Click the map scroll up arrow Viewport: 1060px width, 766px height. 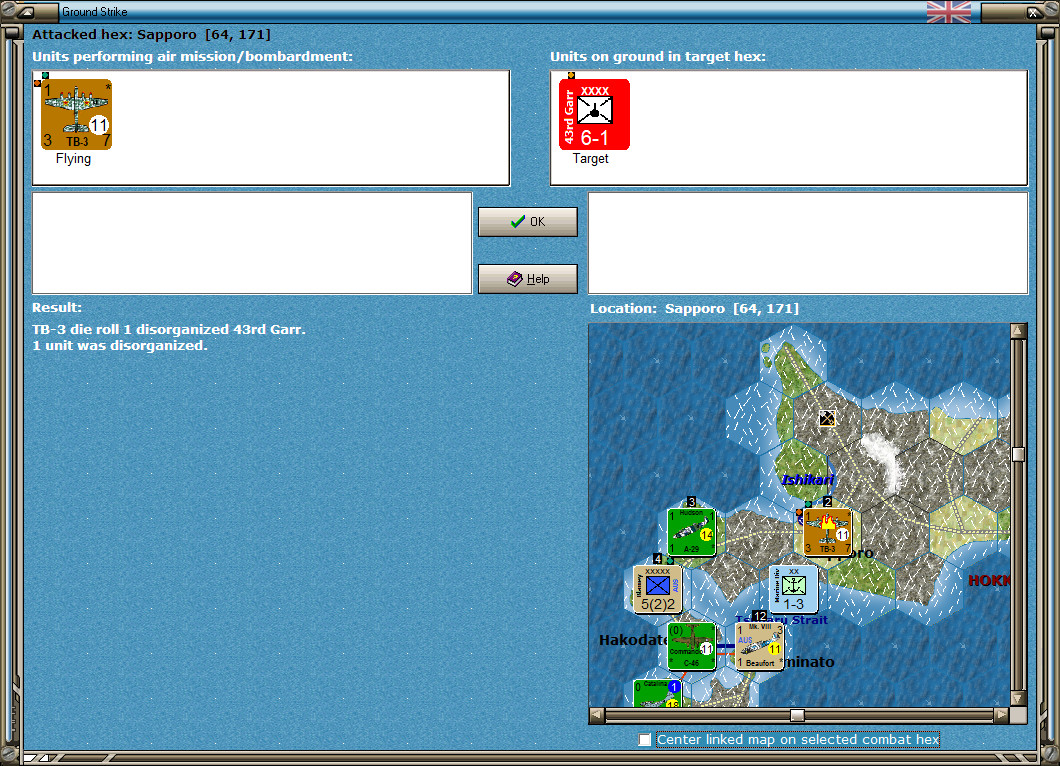tap(1018, 331)
